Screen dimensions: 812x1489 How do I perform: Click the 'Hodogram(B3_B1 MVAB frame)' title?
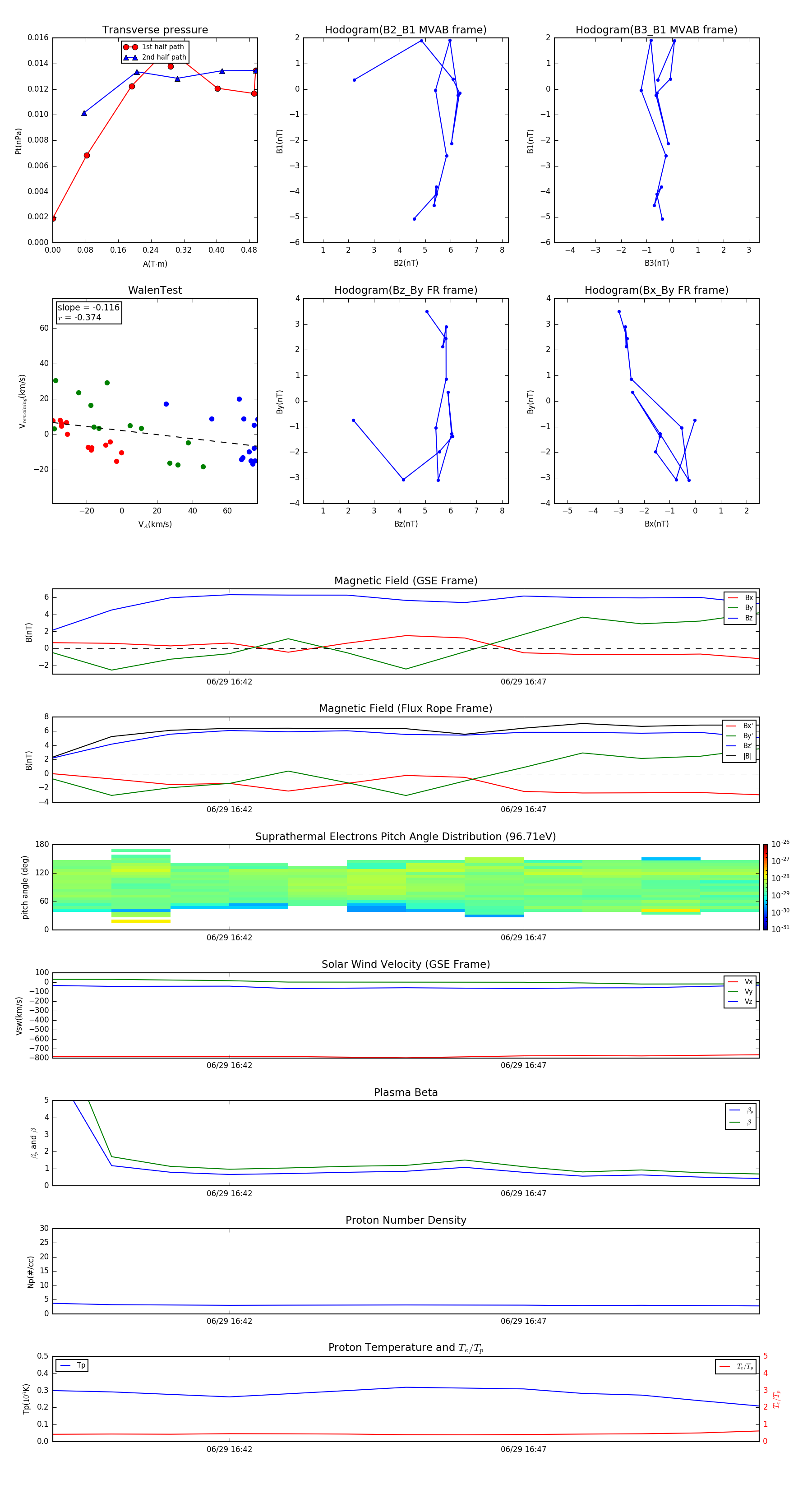click(656, 30)
